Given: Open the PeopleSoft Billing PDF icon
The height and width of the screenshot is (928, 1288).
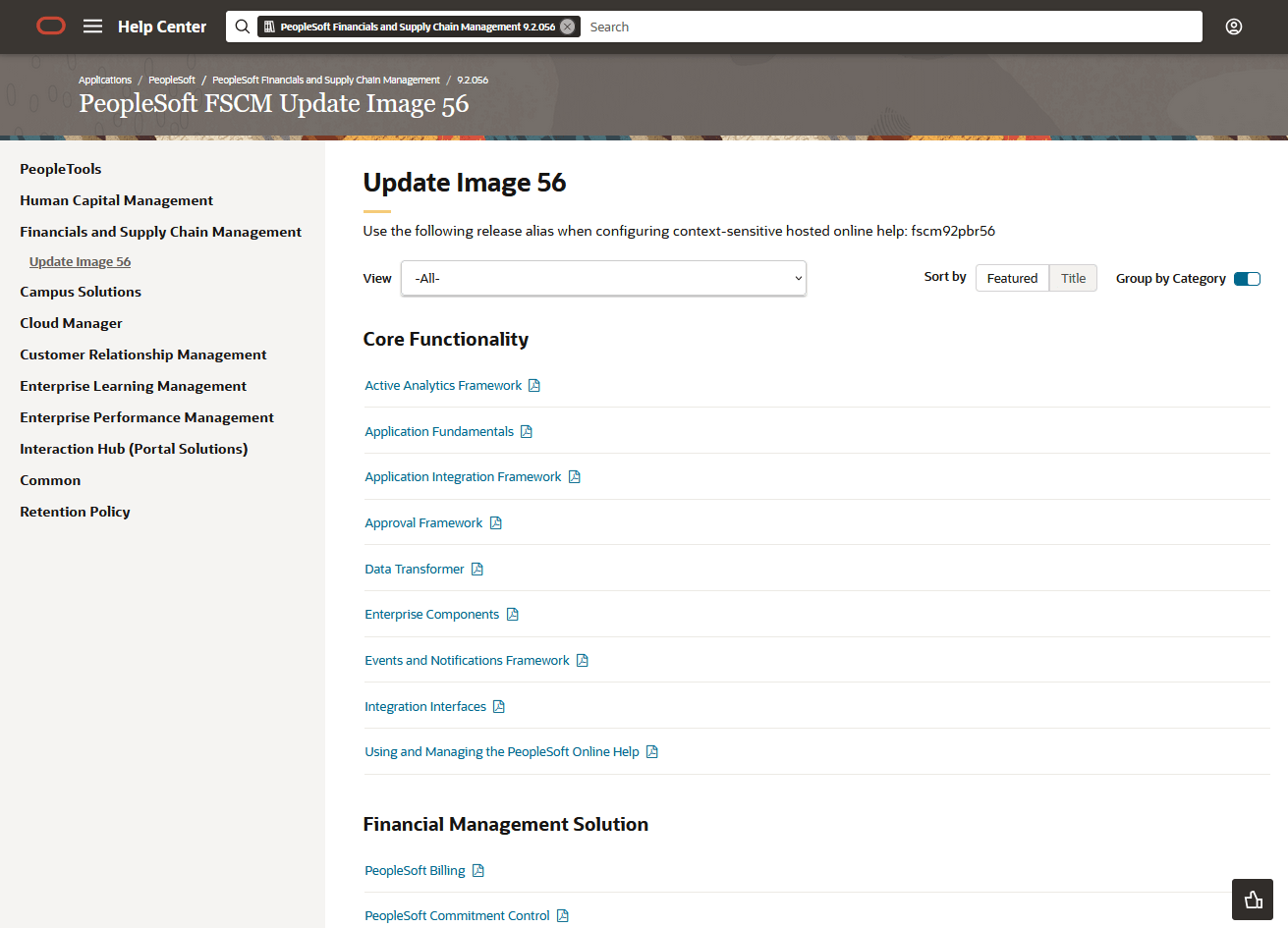Looking at the screenshot, I should 478,870.
